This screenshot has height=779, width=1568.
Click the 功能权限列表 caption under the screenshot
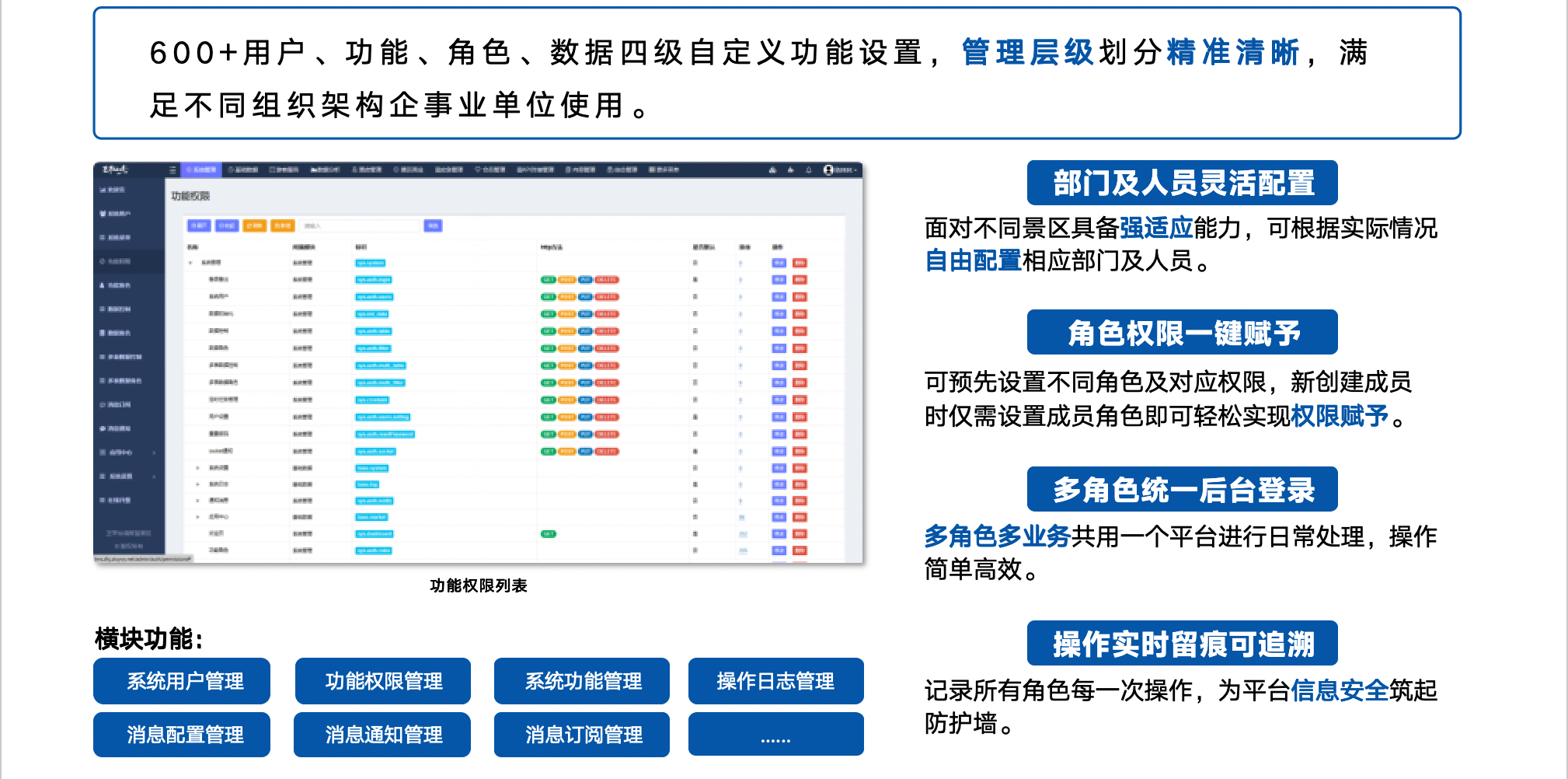(479, 585)
